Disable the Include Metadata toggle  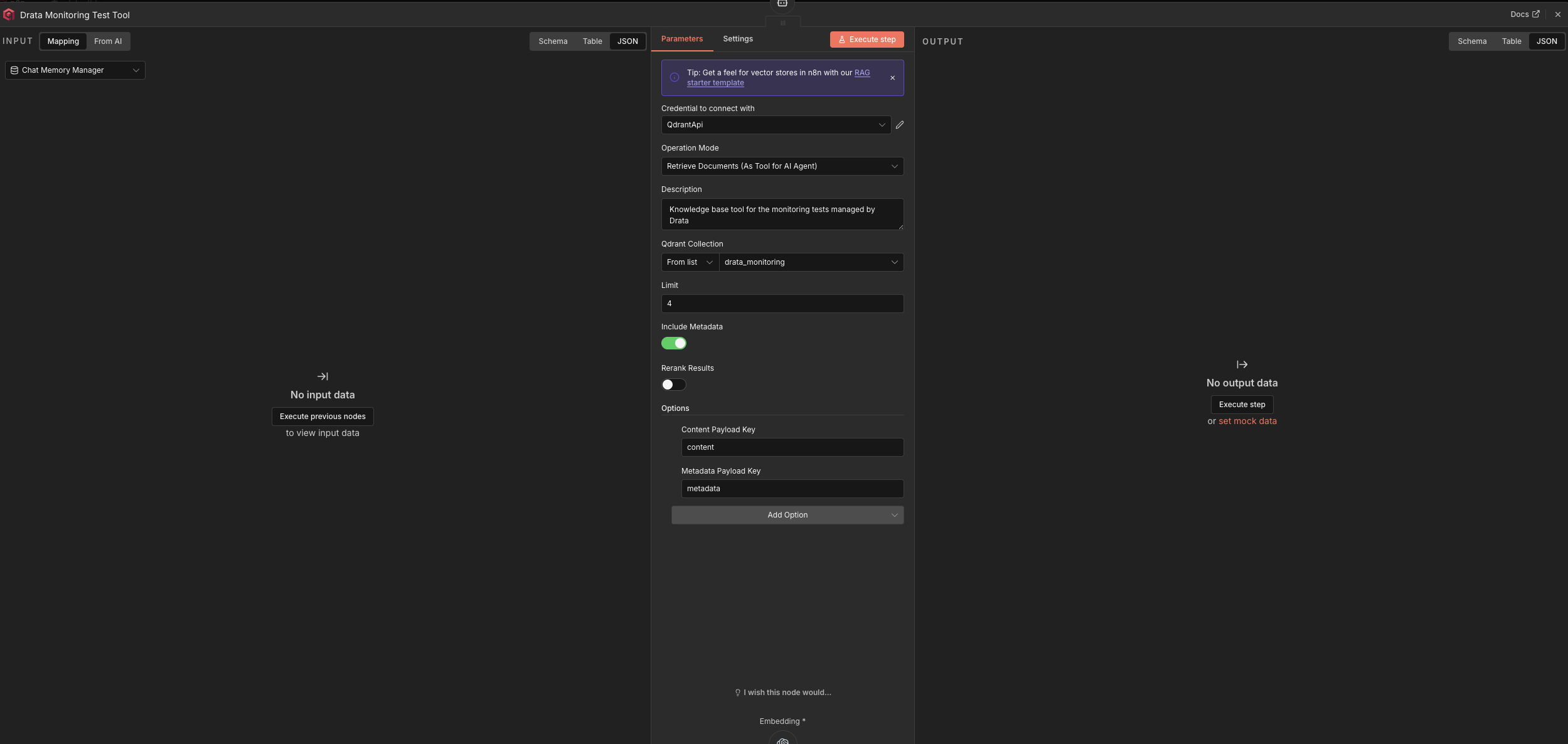coord(674,343)
